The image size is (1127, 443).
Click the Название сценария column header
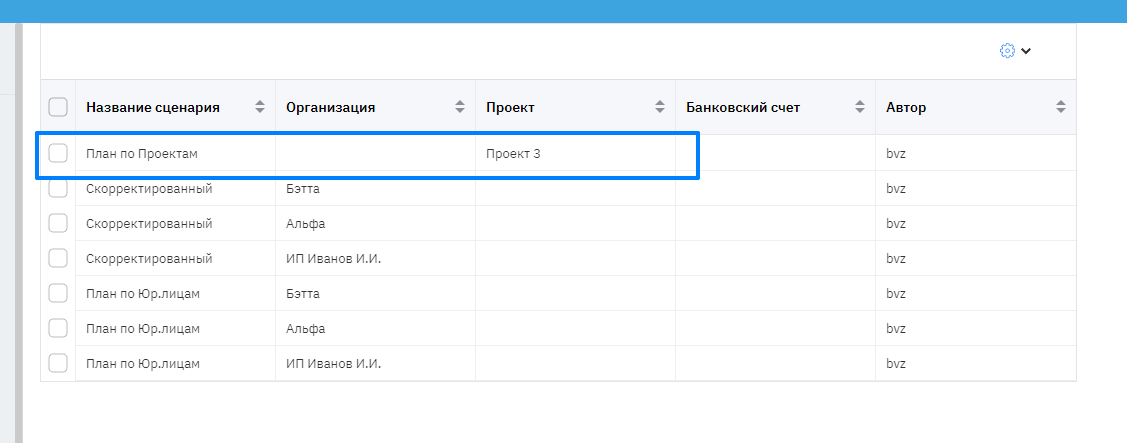click(153, 107)
